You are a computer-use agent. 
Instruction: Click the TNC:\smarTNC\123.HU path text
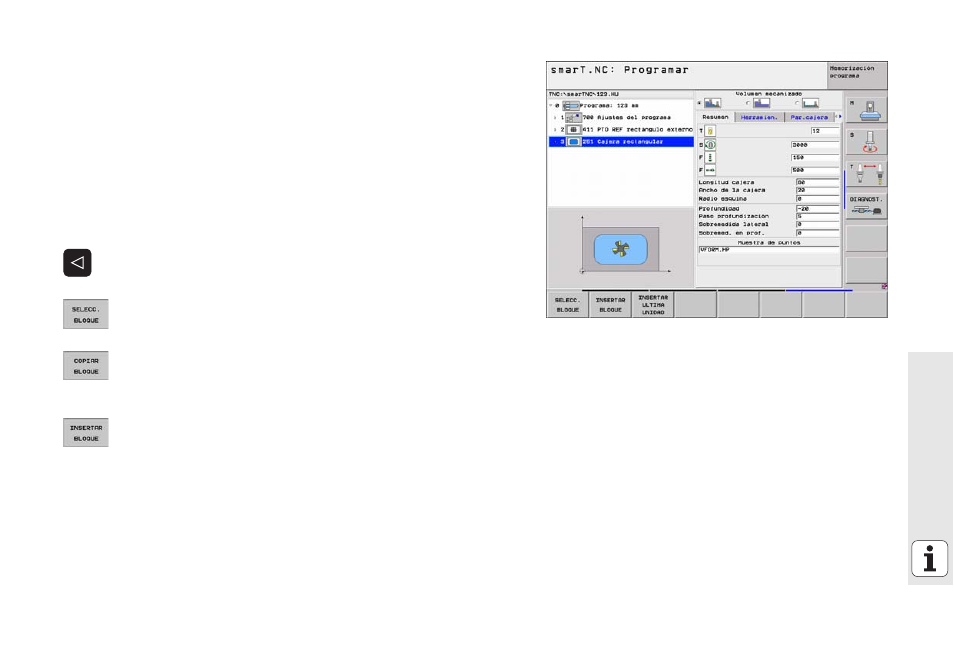(x=583, y=94)
